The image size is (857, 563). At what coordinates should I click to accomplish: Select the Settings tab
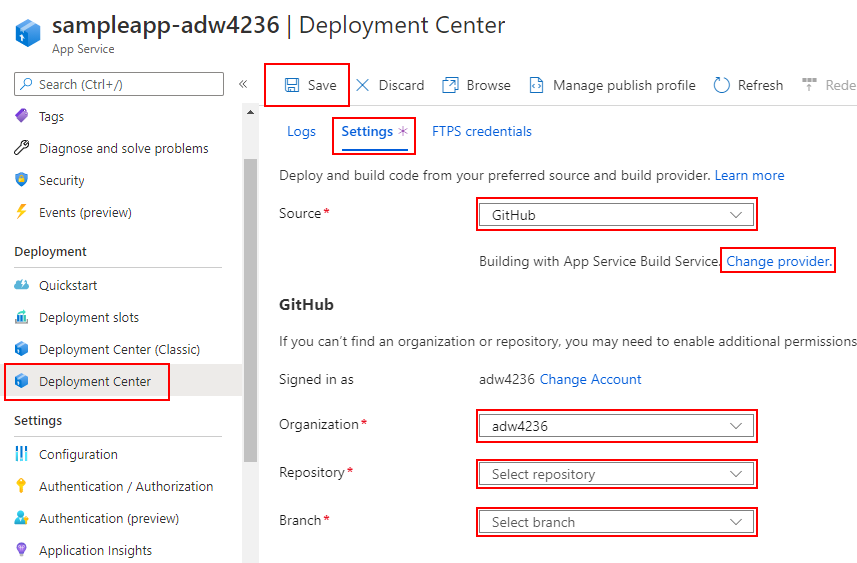(x=374, y=132)
